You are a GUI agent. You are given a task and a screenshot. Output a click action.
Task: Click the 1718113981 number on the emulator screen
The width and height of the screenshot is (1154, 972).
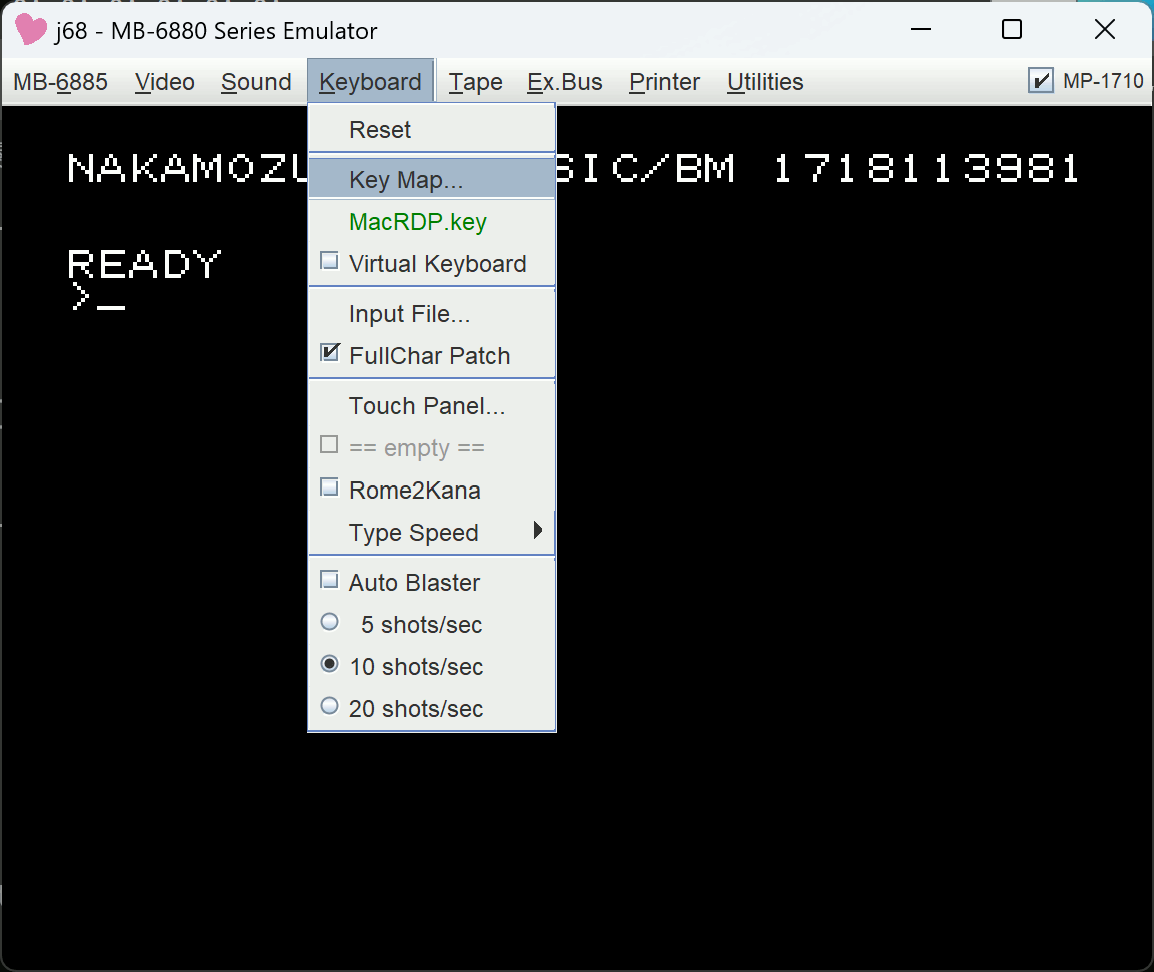point(927,168)
